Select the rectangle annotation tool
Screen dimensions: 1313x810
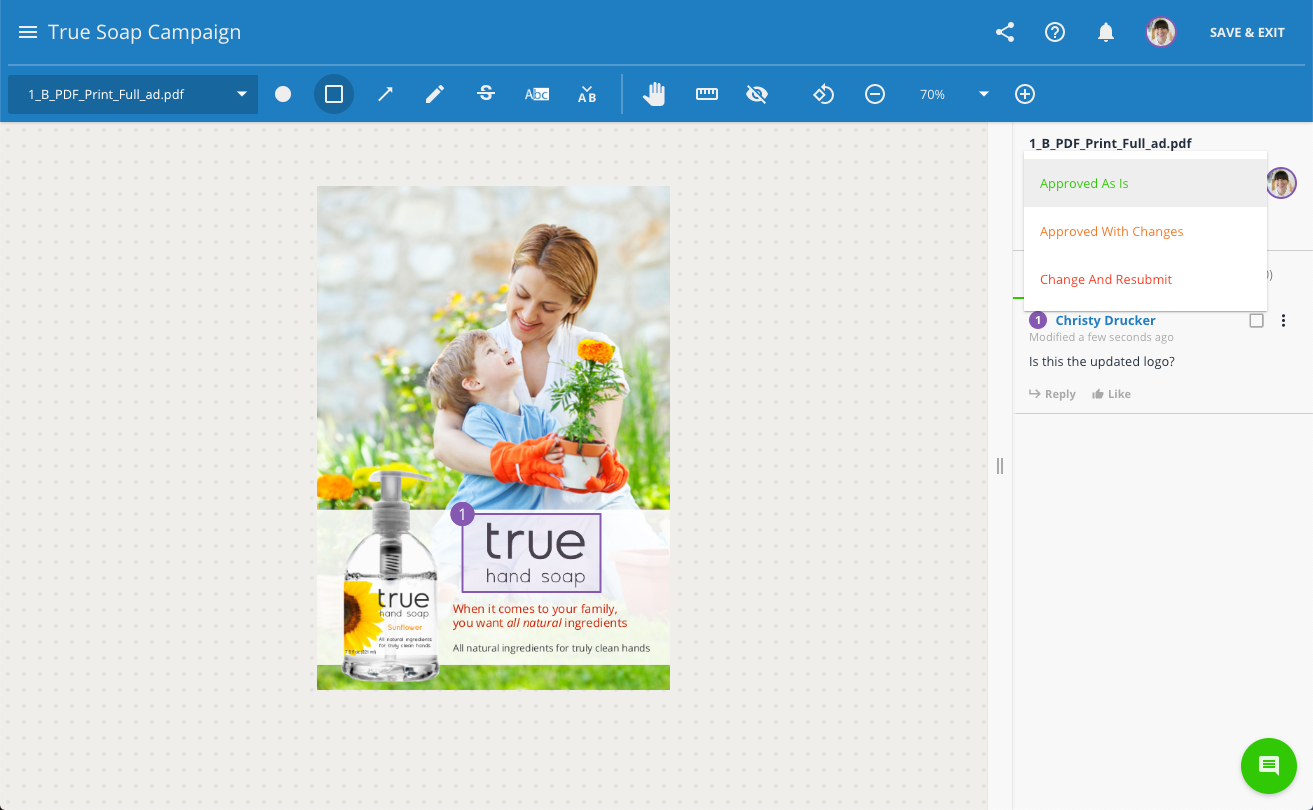[334, 94]
